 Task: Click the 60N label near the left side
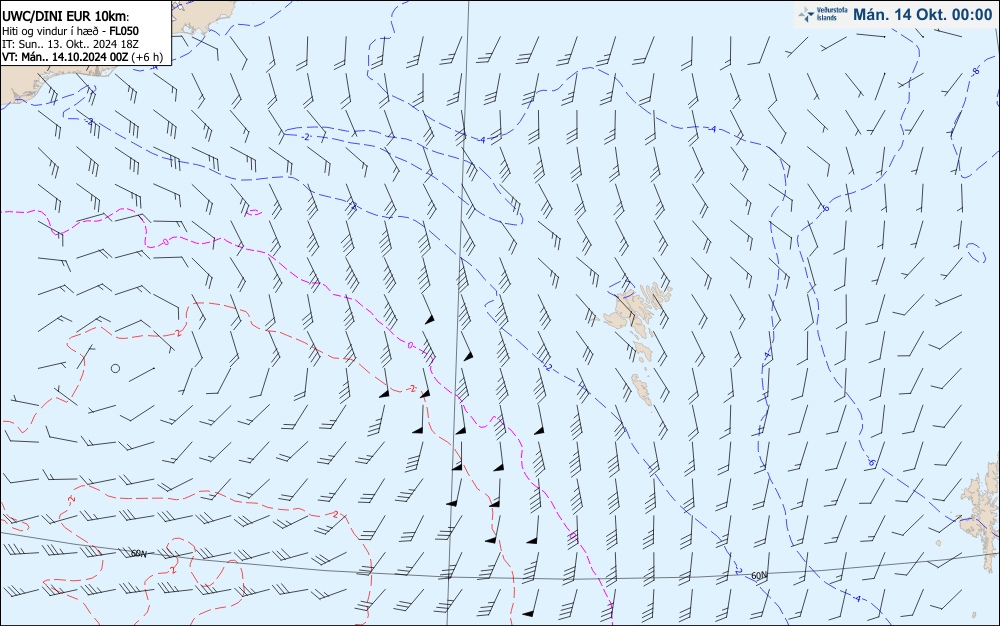click(x=138, y=553)
